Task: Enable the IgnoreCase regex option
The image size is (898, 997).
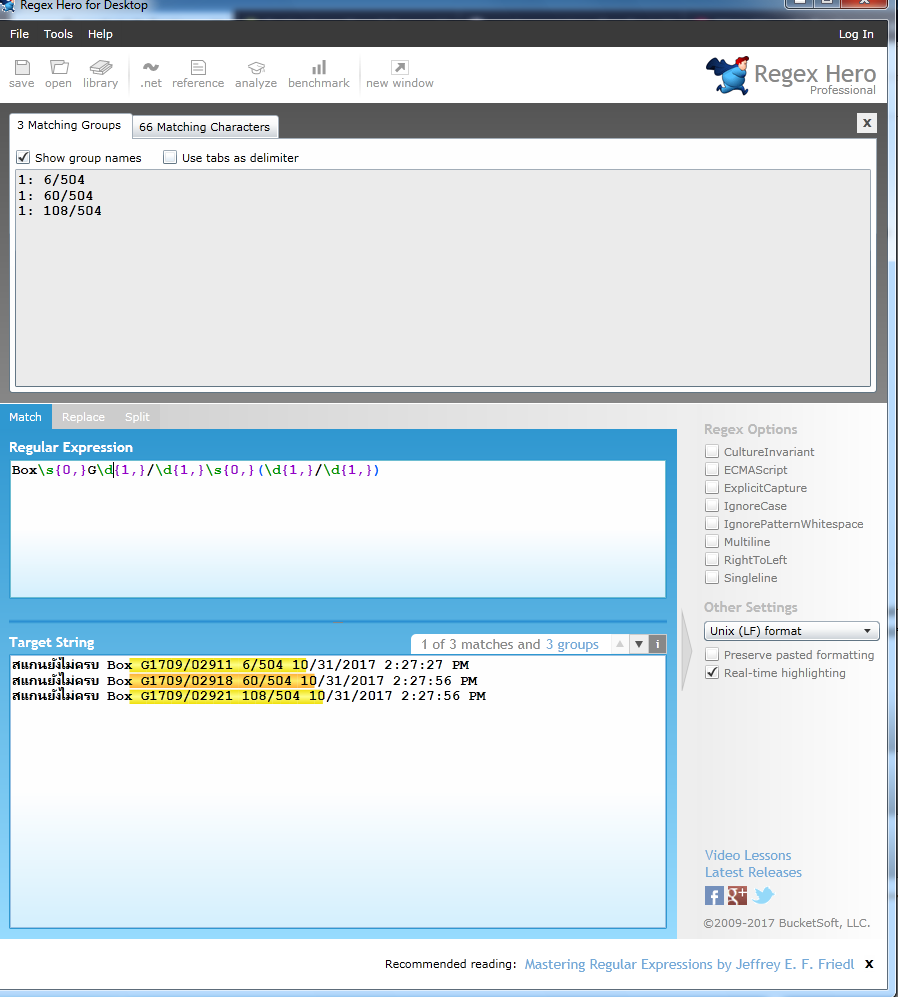Action: click(712, 506)
